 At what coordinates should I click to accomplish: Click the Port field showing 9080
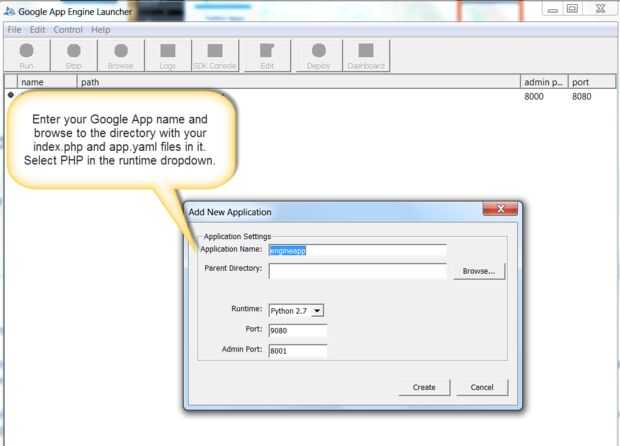click(x=298, y=331)
